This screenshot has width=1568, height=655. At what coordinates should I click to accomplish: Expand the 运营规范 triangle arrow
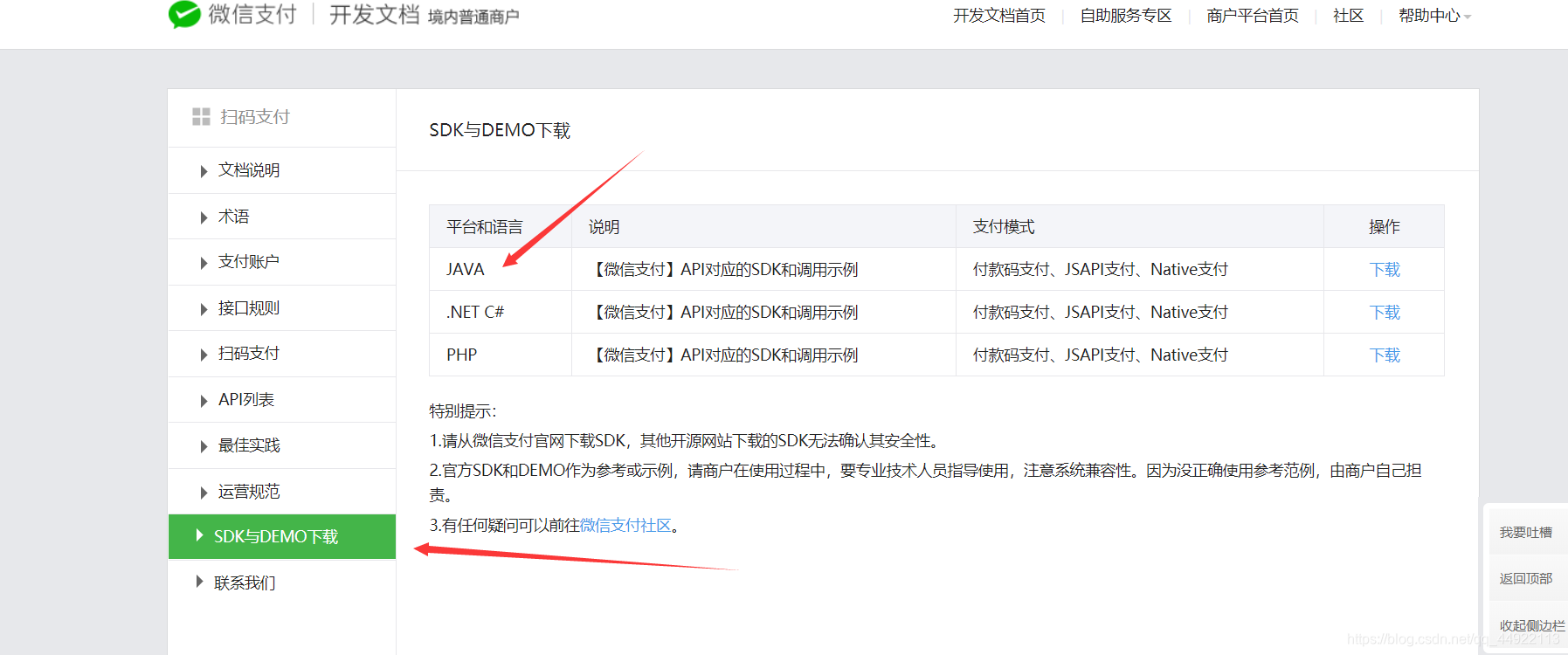[x=204, y=493]
